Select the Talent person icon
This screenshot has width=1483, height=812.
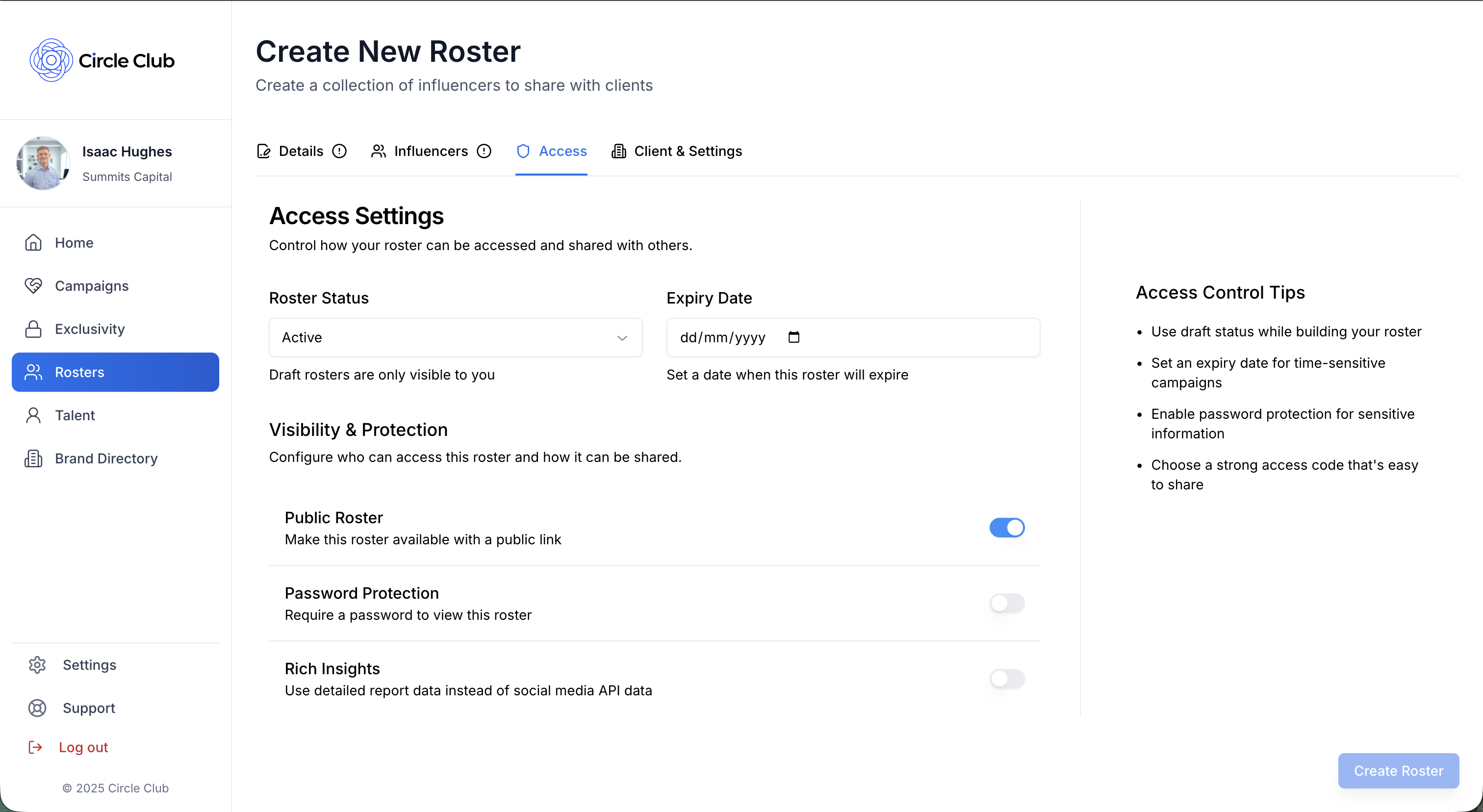[33, 415]
